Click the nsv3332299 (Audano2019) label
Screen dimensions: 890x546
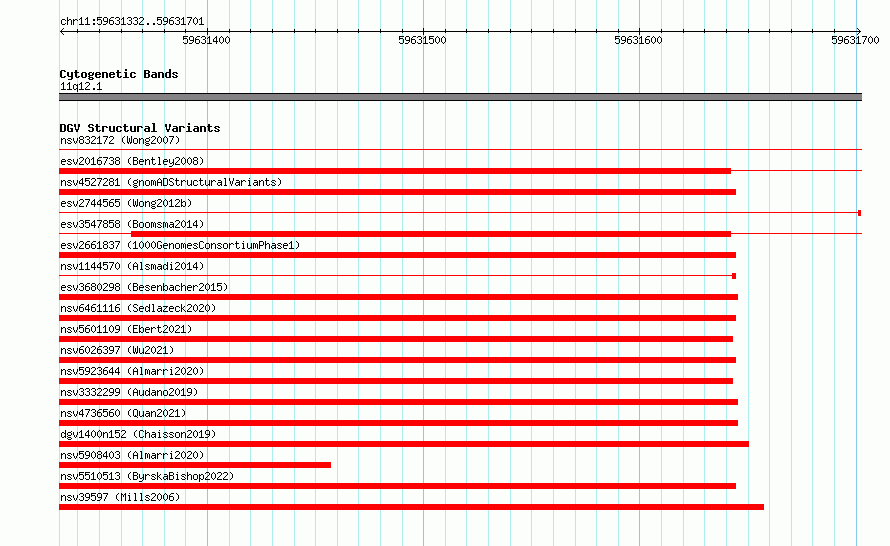click(129, 392)
